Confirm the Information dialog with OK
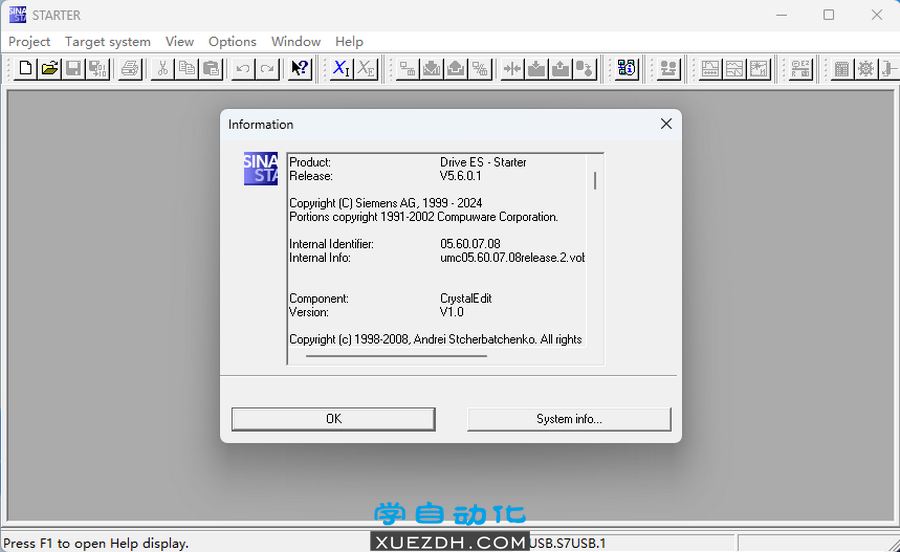The width and height of the screenshot is (900, 552). coord(333,419)
